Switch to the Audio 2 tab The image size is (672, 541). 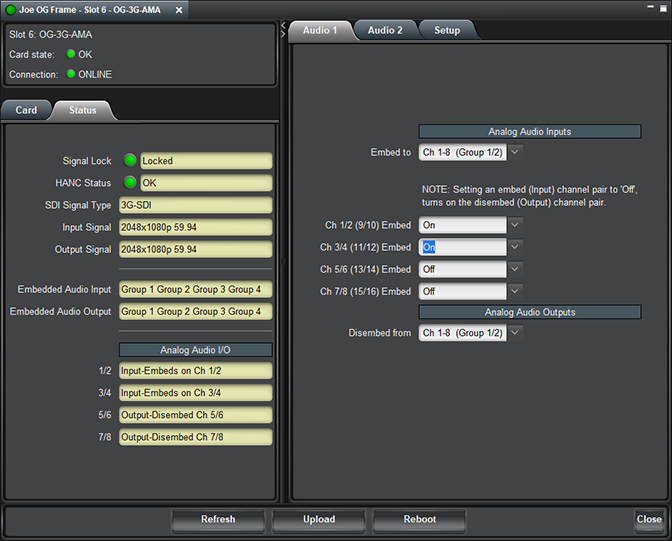385,30
